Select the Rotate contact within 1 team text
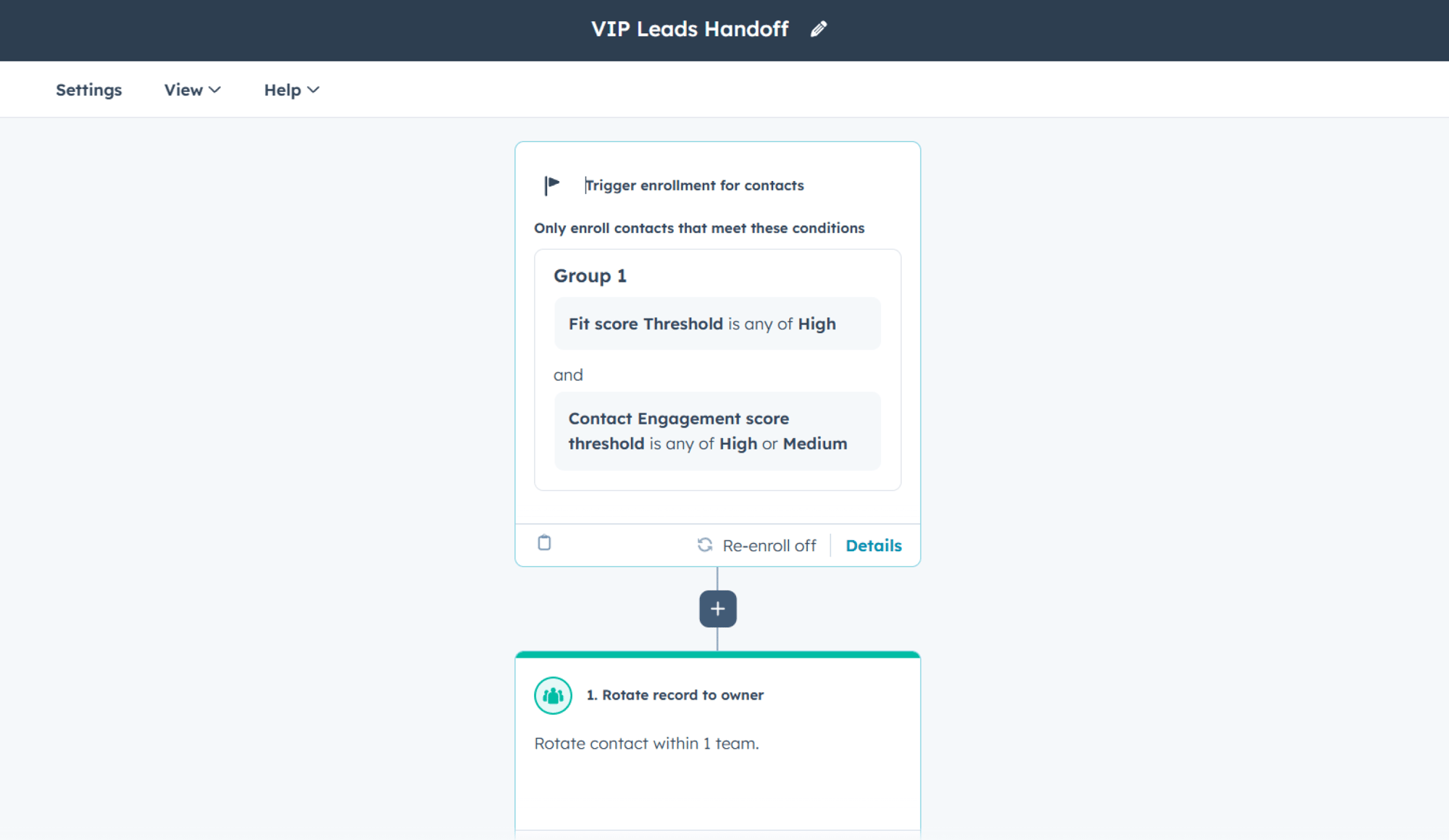This screenshot has width=1449, height=840. pos(646,744)
